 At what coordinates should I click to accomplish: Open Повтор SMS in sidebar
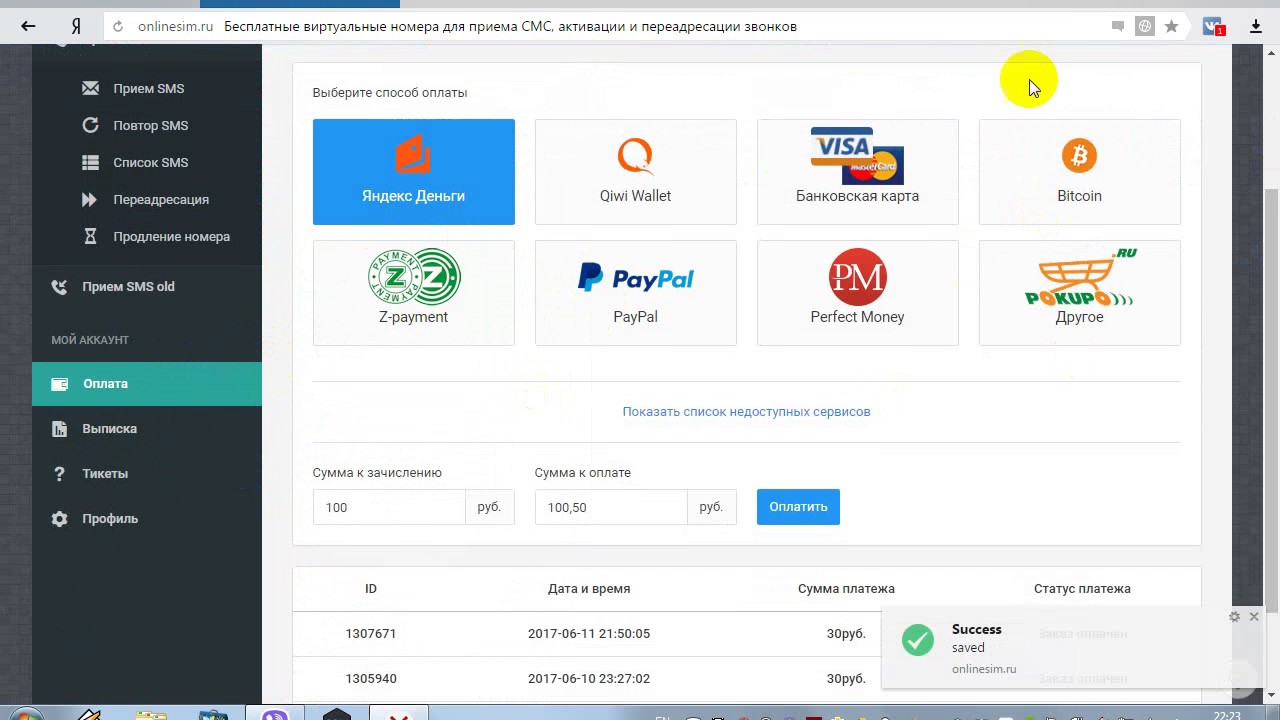click(150, 125)
